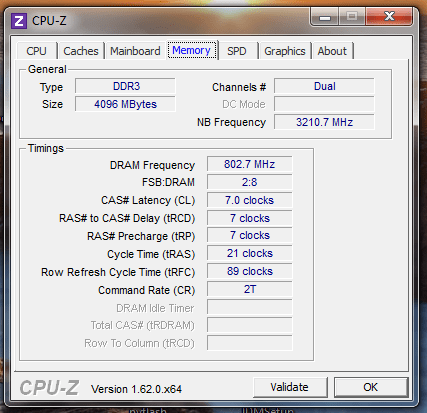Click the FSB:DRAM 2:8 ratio value
This screenshot has height=413, width=427.
click(x=250, y=182)
